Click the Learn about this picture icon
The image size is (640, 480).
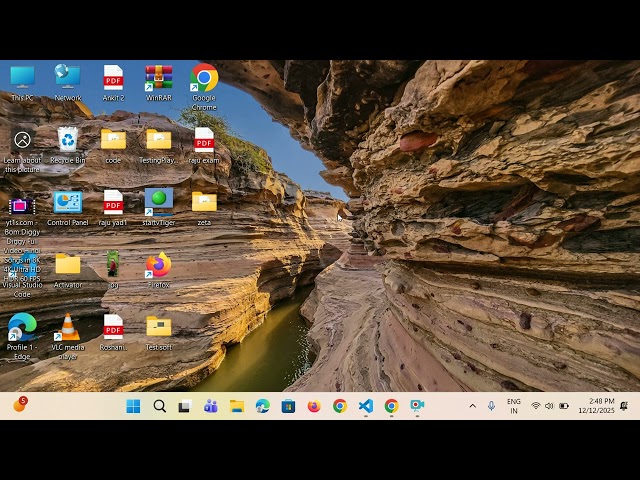coord(22,140)
